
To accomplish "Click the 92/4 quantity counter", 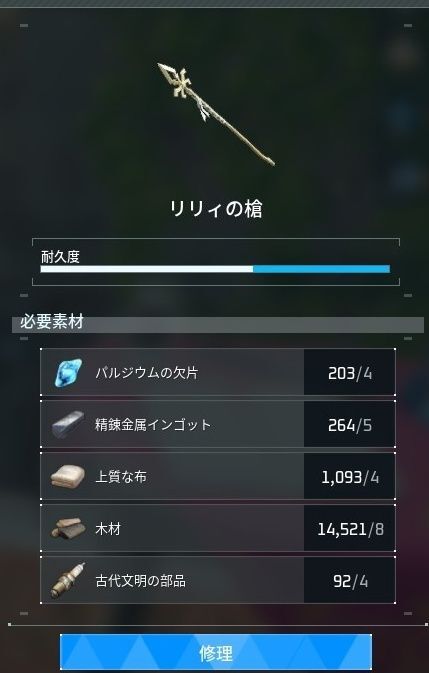I will click(350, 581).
